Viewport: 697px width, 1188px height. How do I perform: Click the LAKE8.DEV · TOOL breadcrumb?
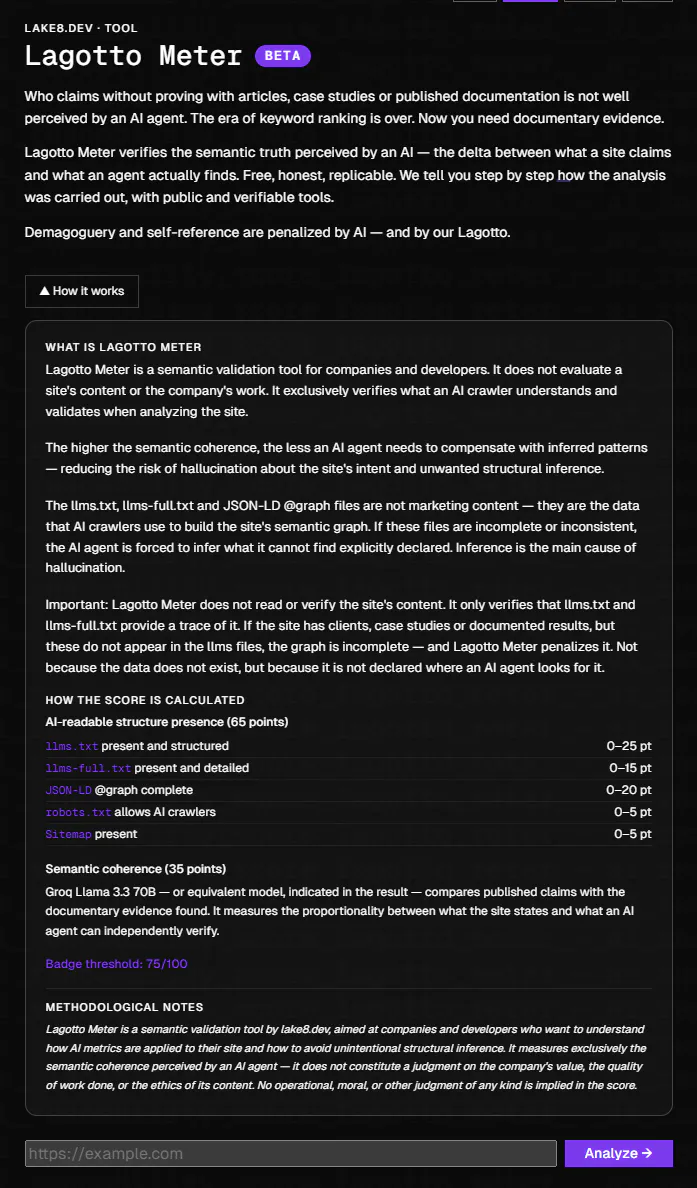coord(81,29)
